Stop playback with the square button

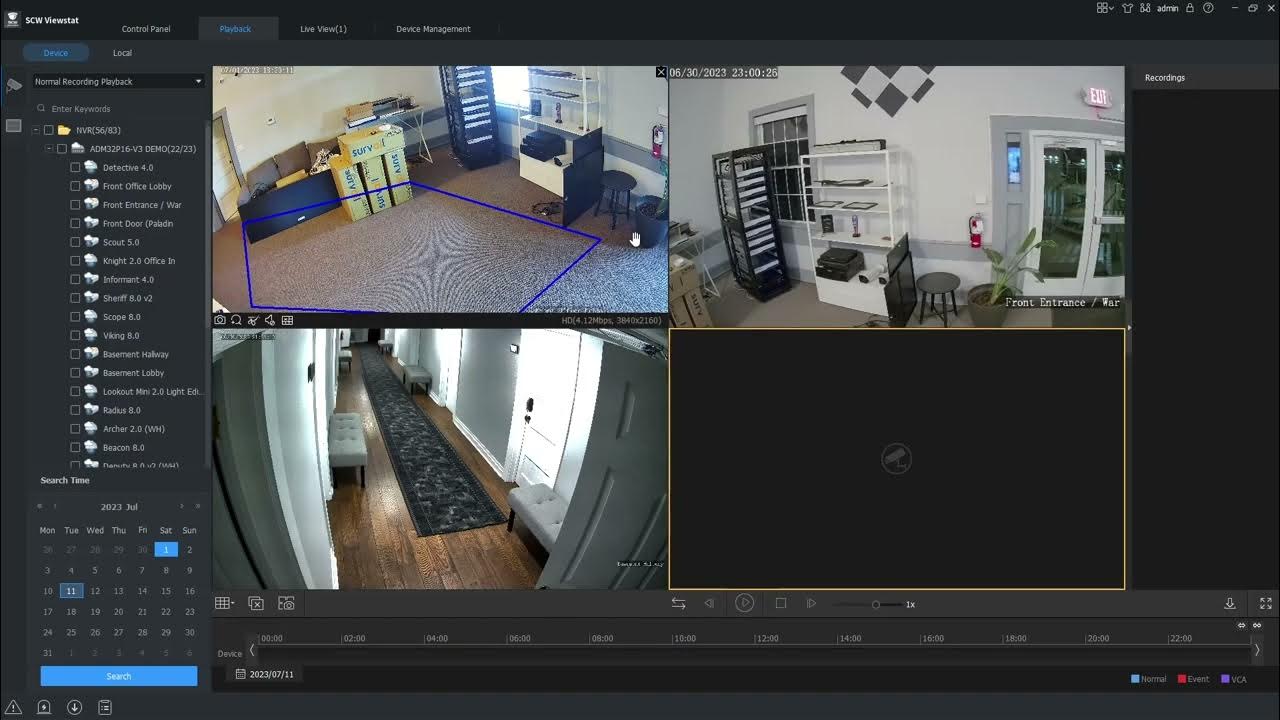click(781, 603)
